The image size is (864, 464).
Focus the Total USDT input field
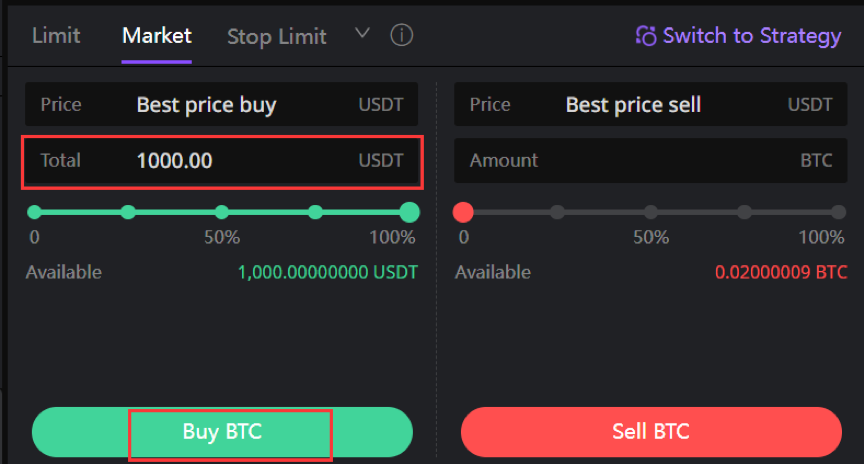tap(222, 161)
